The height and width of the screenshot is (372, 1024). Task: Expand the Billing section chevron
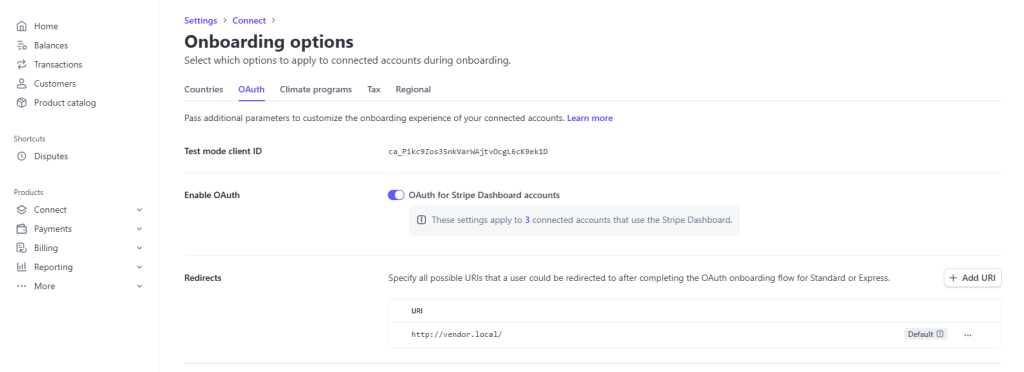139,248
